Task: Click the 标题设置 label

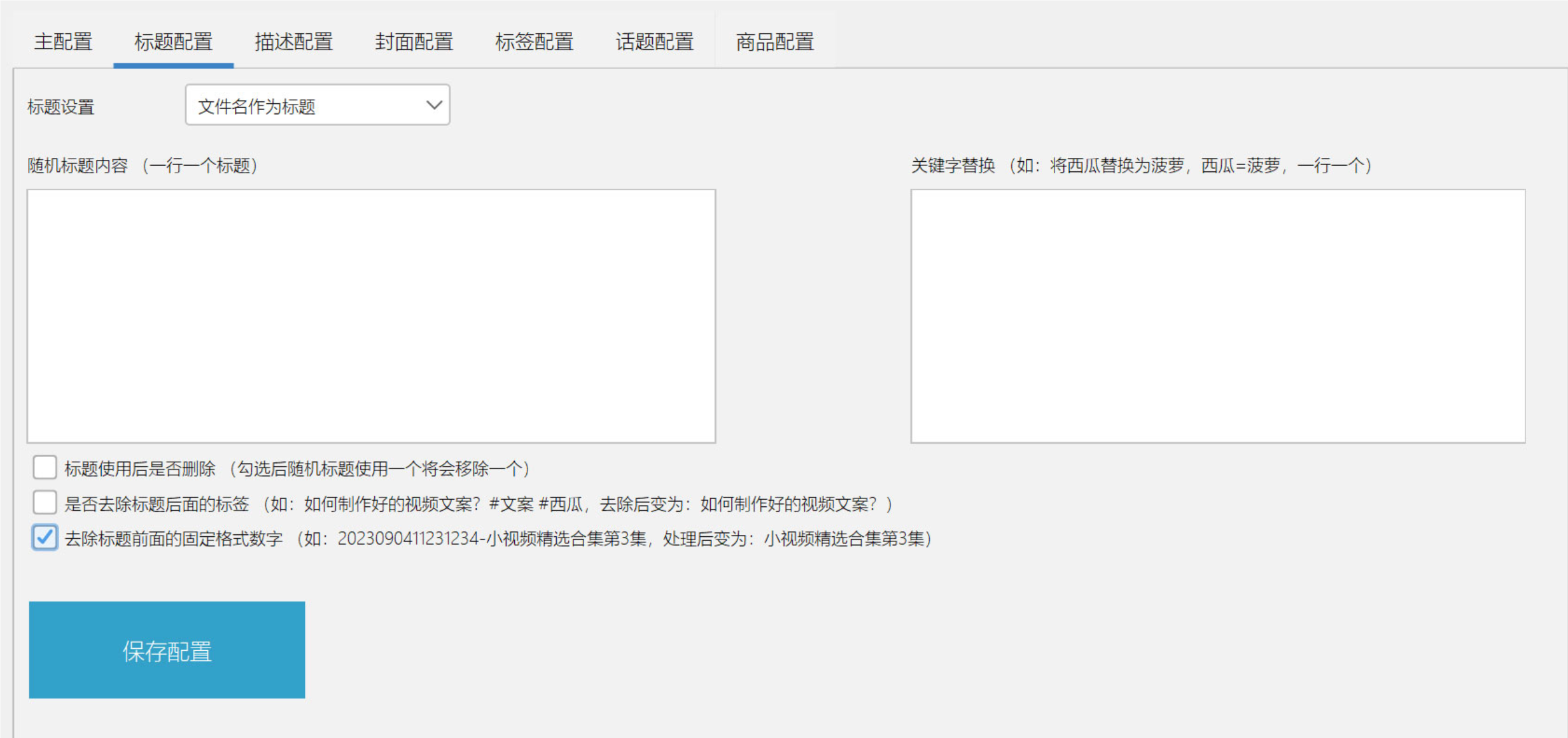Action: point(61,106)
